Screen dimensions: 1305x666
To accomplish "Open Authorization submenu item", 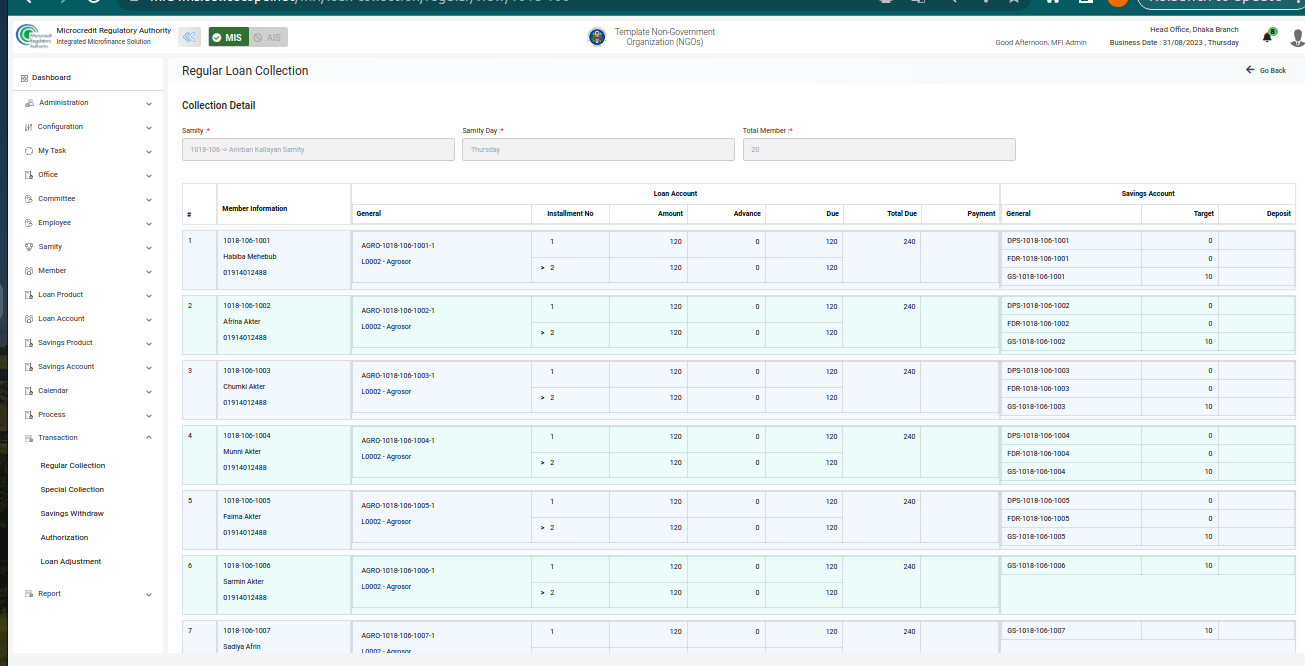I will tap(64, 538).
